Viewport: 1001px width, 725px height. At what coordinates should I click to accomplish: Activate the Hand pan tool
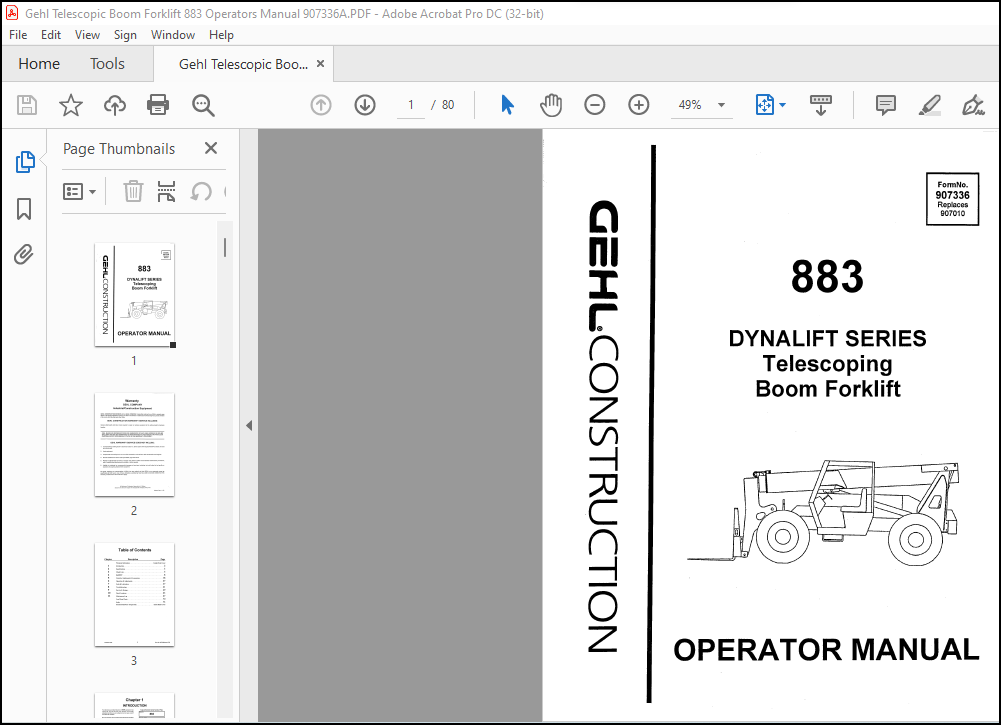(550, 105)
